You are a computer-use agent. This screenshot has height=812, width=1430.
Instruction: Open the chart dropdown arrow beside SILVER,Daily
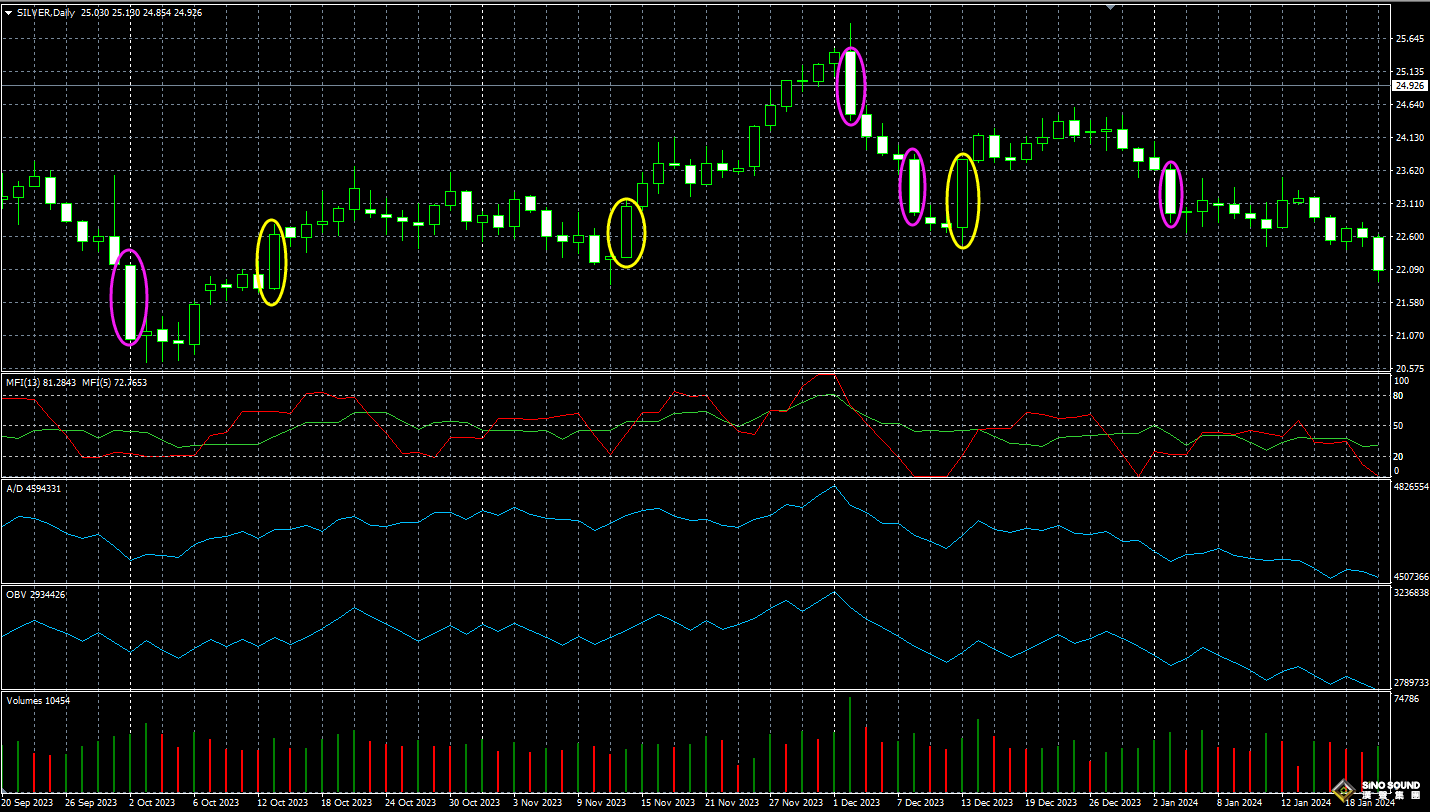click(9, 13)
